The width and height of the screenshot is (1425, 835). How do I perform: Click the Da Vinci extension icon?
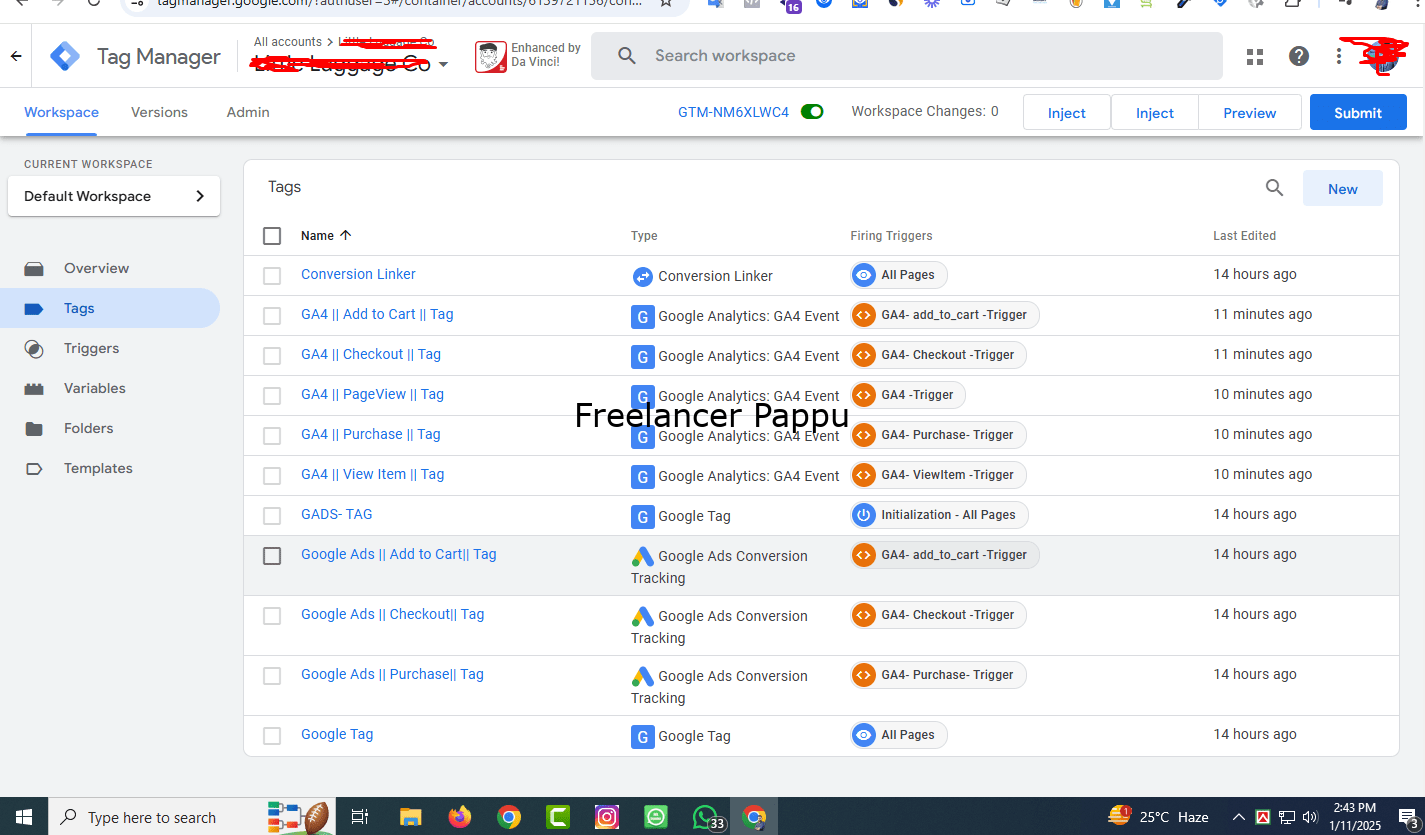tap(490, 57)
